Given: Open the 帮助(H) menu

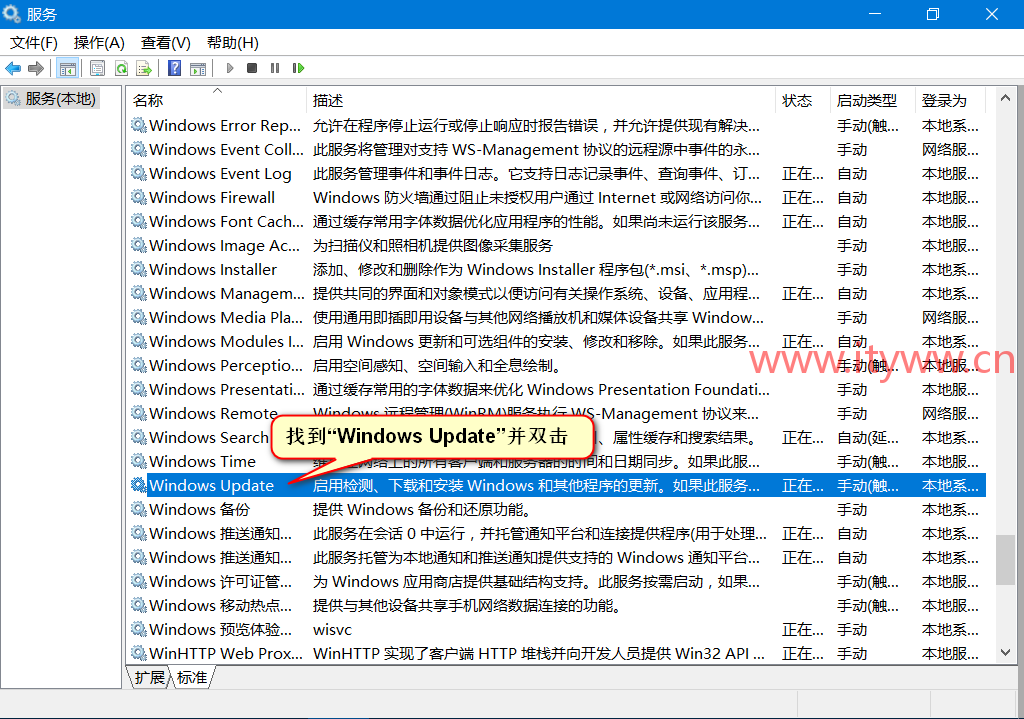Looking at the screenshot, I should [x=232, y=42].
